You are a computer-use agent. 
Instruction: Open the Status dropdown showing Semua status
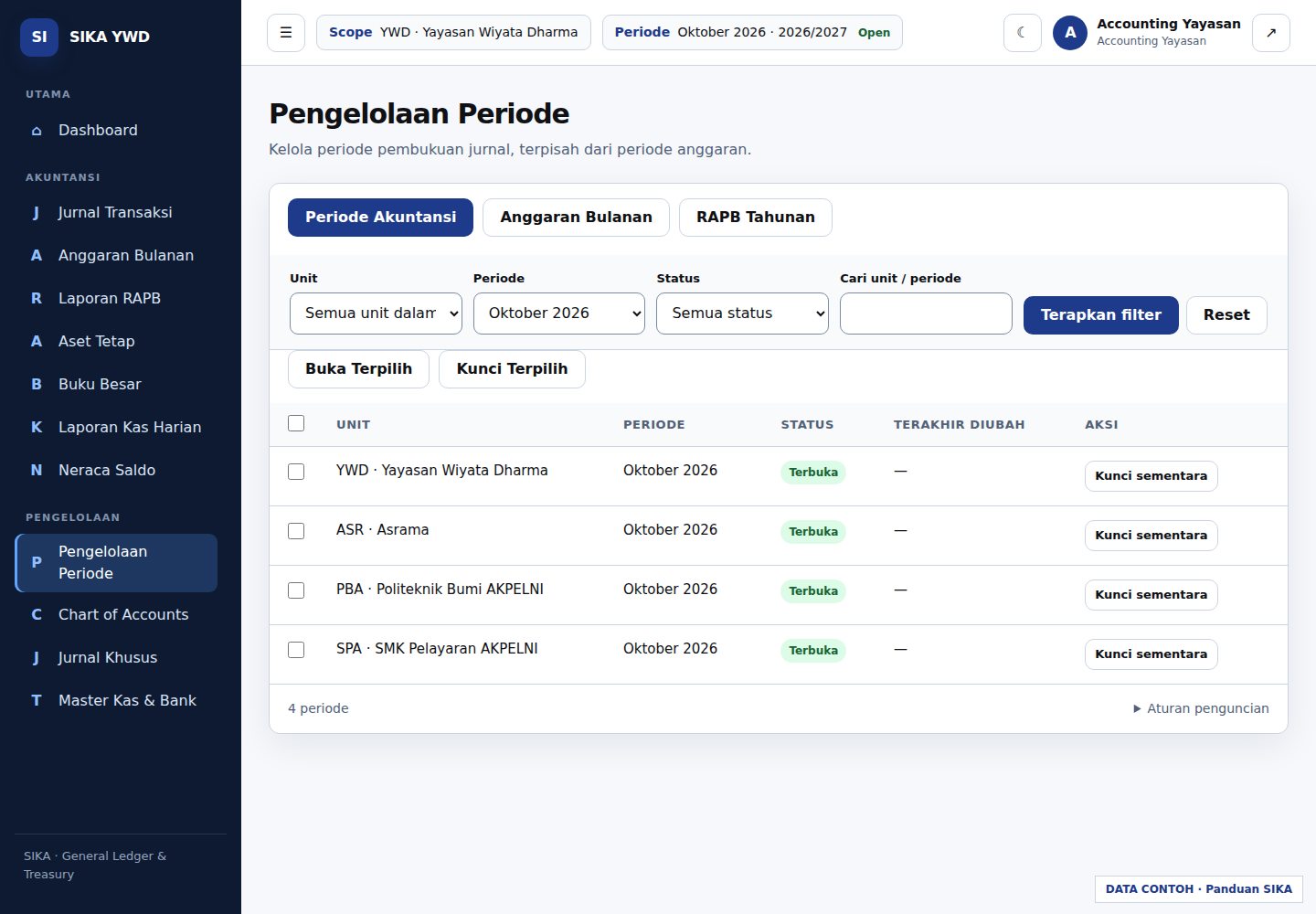pyautogui.click(x=742, y=314)
